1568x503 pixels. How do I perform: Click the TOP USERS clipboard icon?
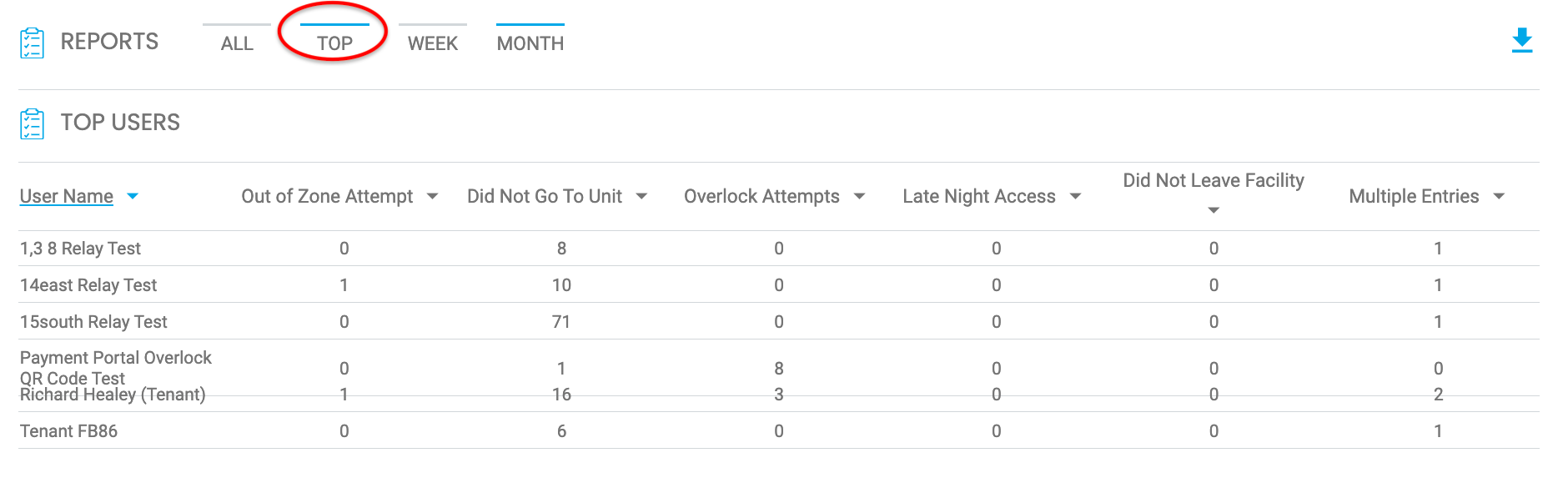click(33, 122)
